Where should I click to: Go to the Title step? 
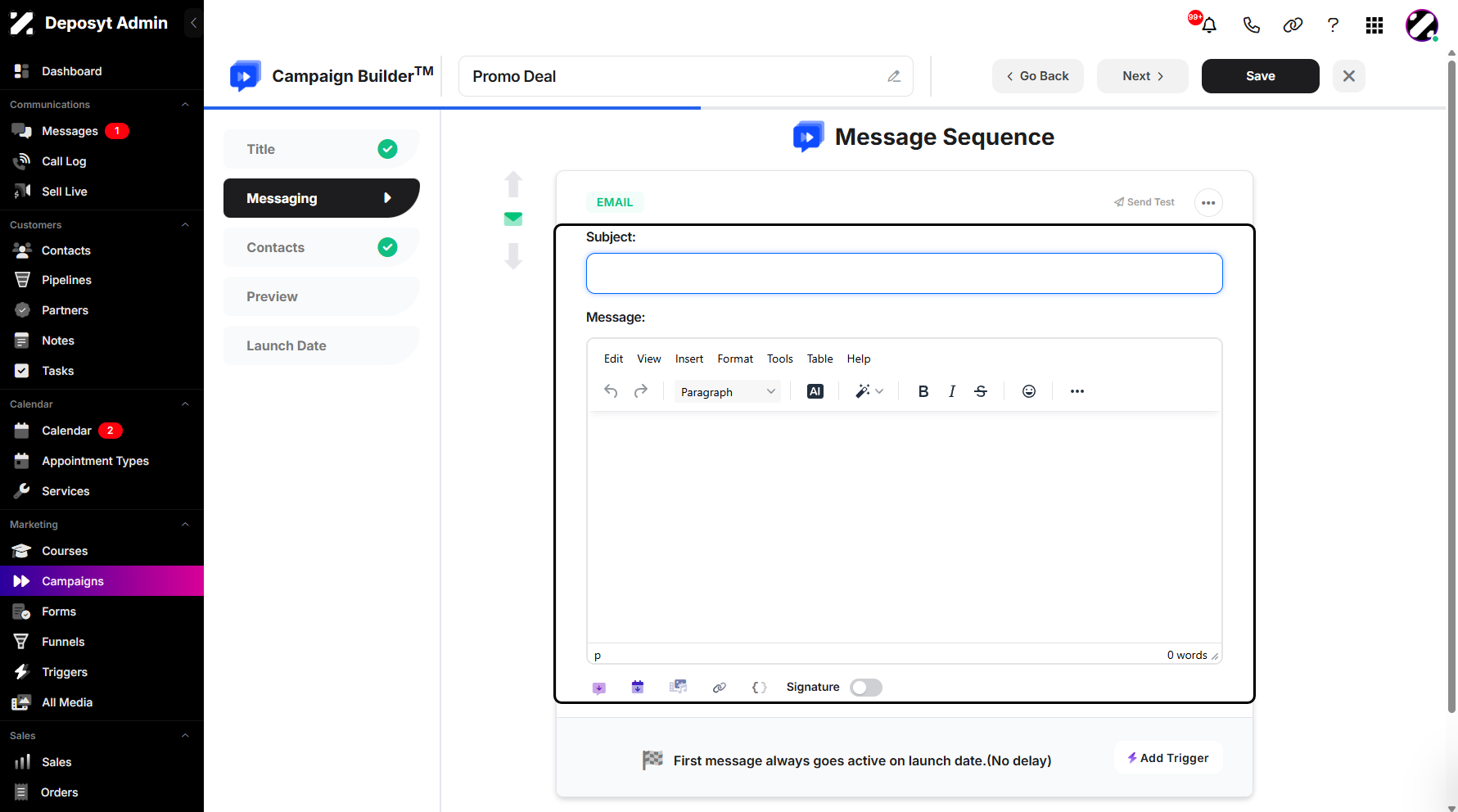(x=322, y=149)
